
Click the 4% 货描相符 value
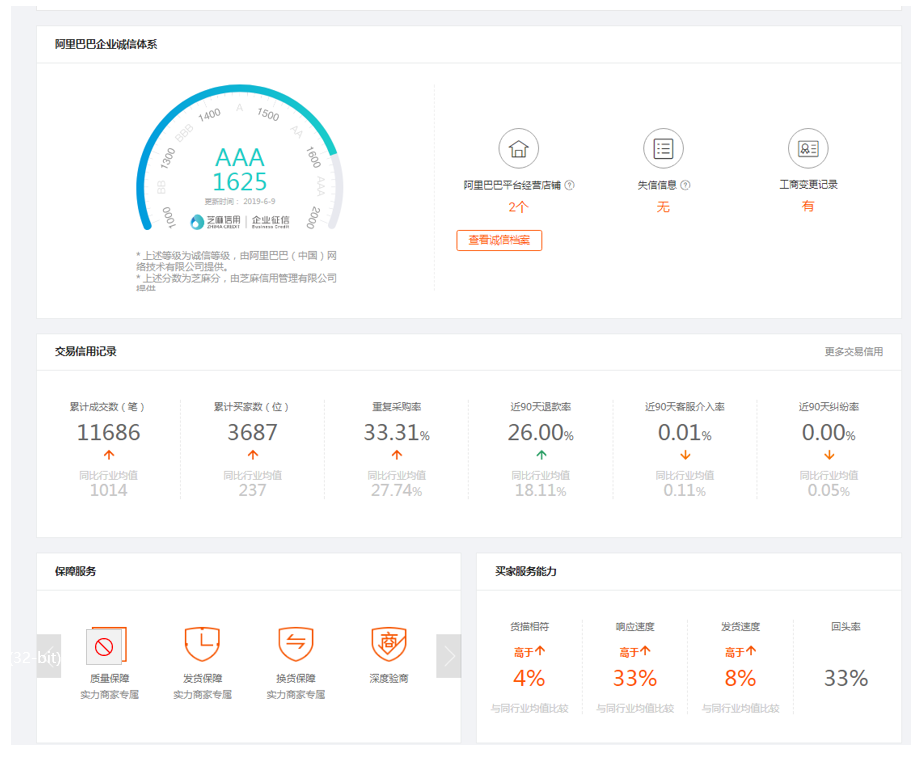coord(529,678)
